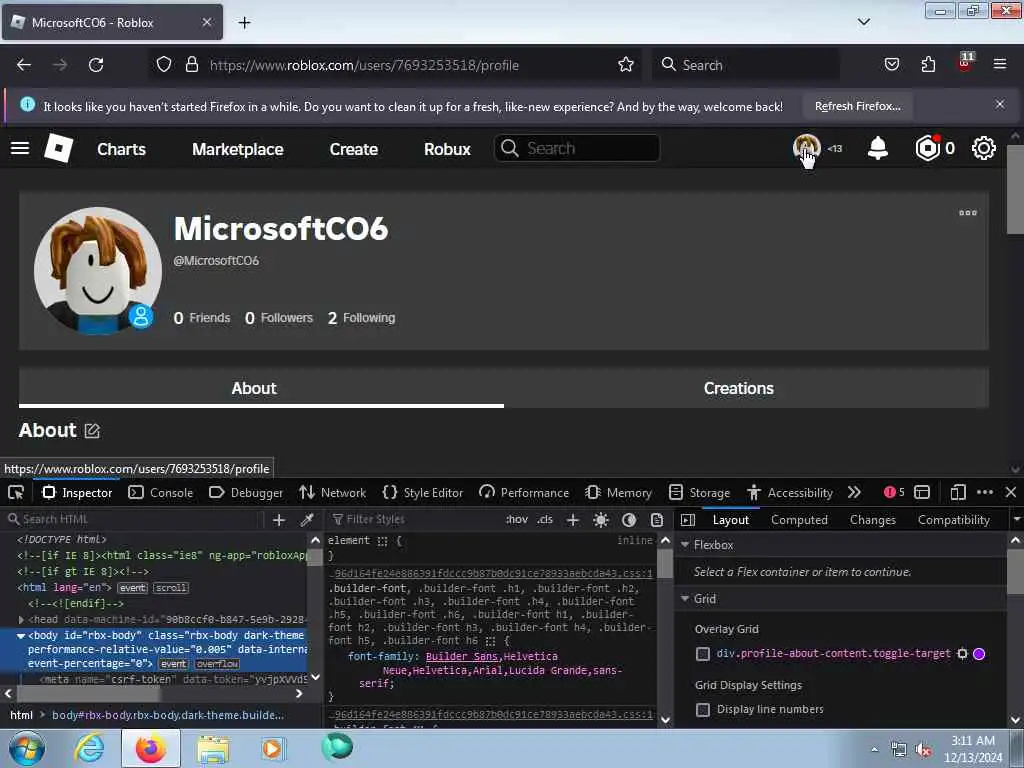Add a new CSS rule
This screenshot has width=1024, height=768.
click(x=573, y=520)
